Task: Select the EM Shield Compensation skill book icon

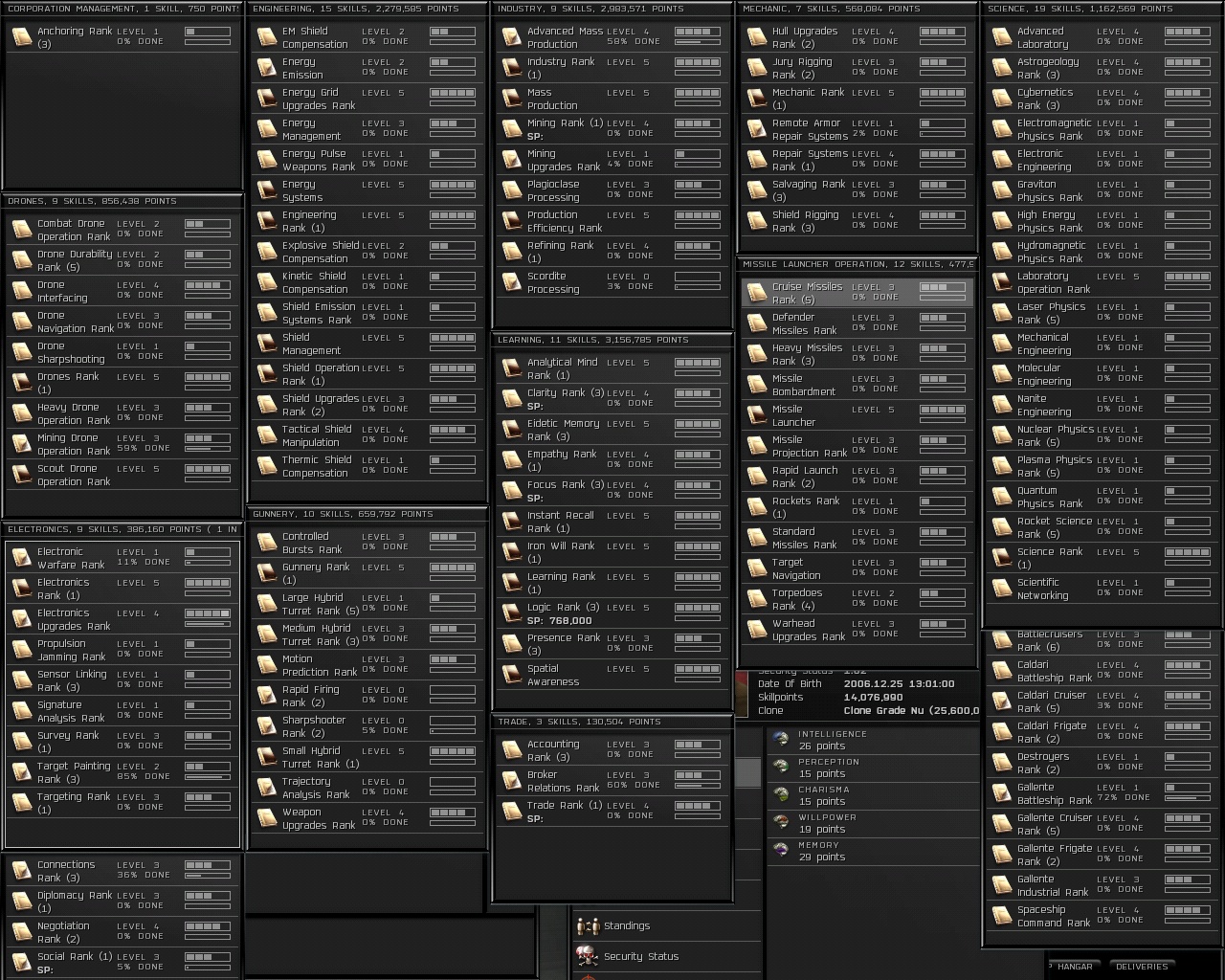Action: (266, 37)
